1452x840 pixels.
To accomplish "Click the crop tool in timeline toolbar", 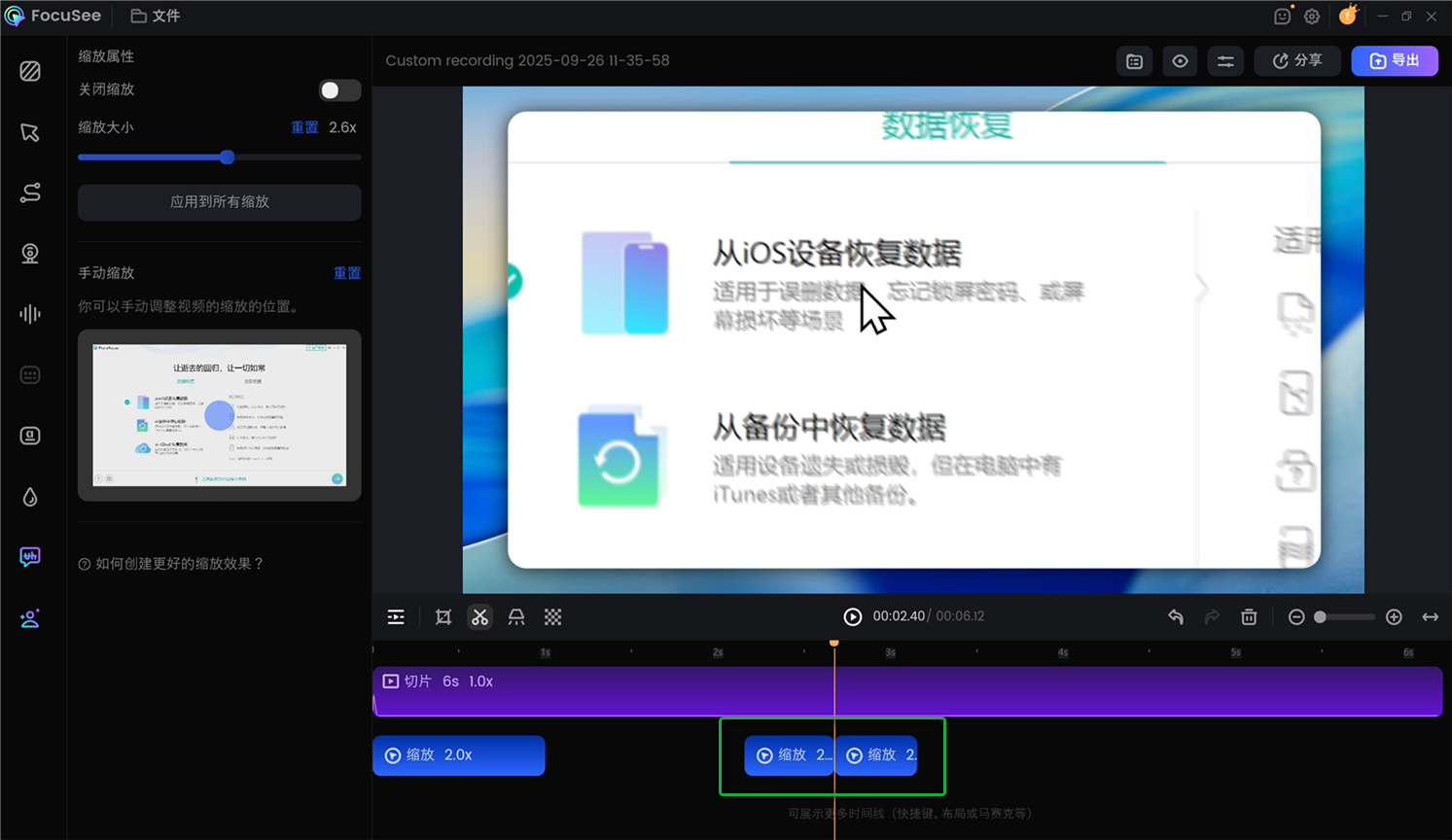I will (443, 617).
